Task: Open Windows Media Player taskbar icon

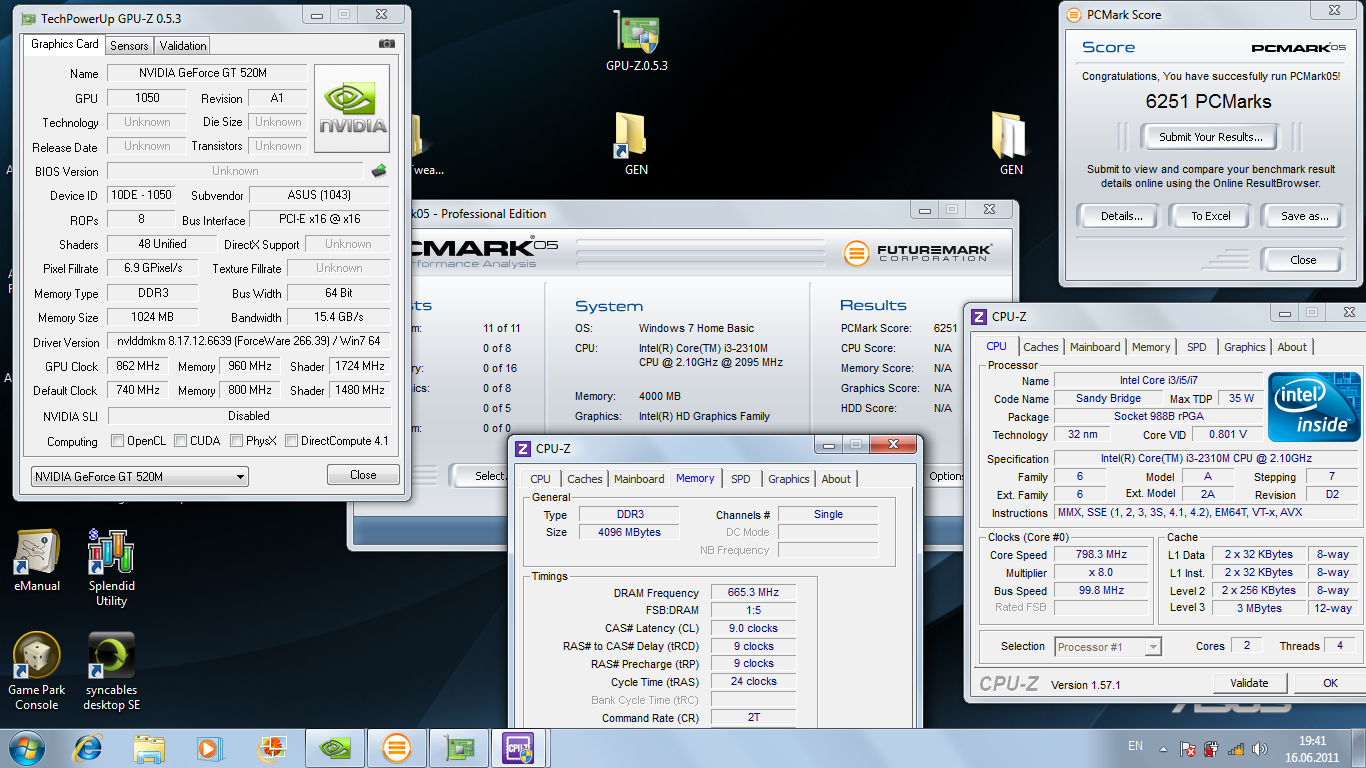Action: tap(208, 748)
